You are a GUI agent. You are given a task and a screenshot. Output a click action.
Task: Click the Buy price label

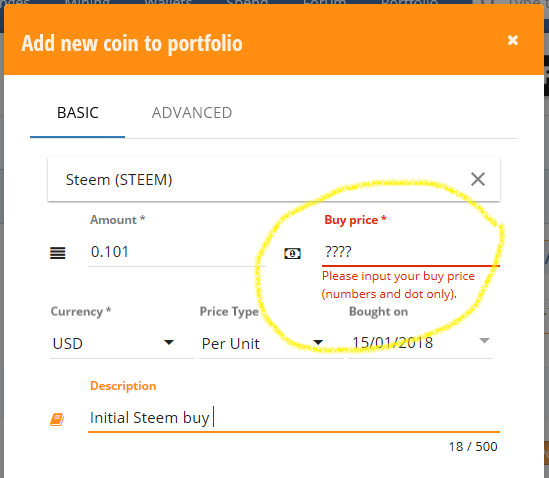point(355,220)
